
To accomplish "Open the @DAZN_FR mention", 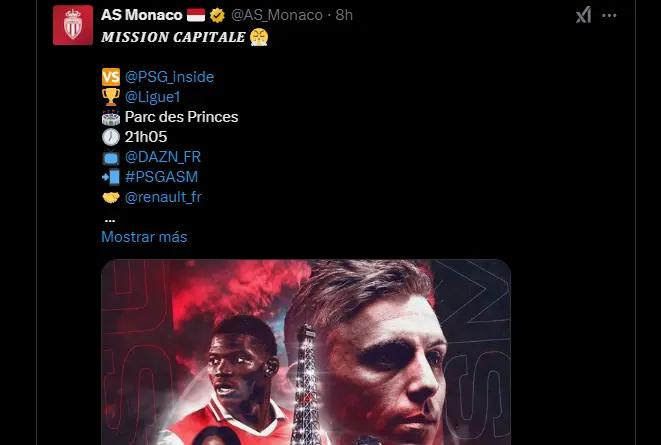I will [x=163, y=157].
